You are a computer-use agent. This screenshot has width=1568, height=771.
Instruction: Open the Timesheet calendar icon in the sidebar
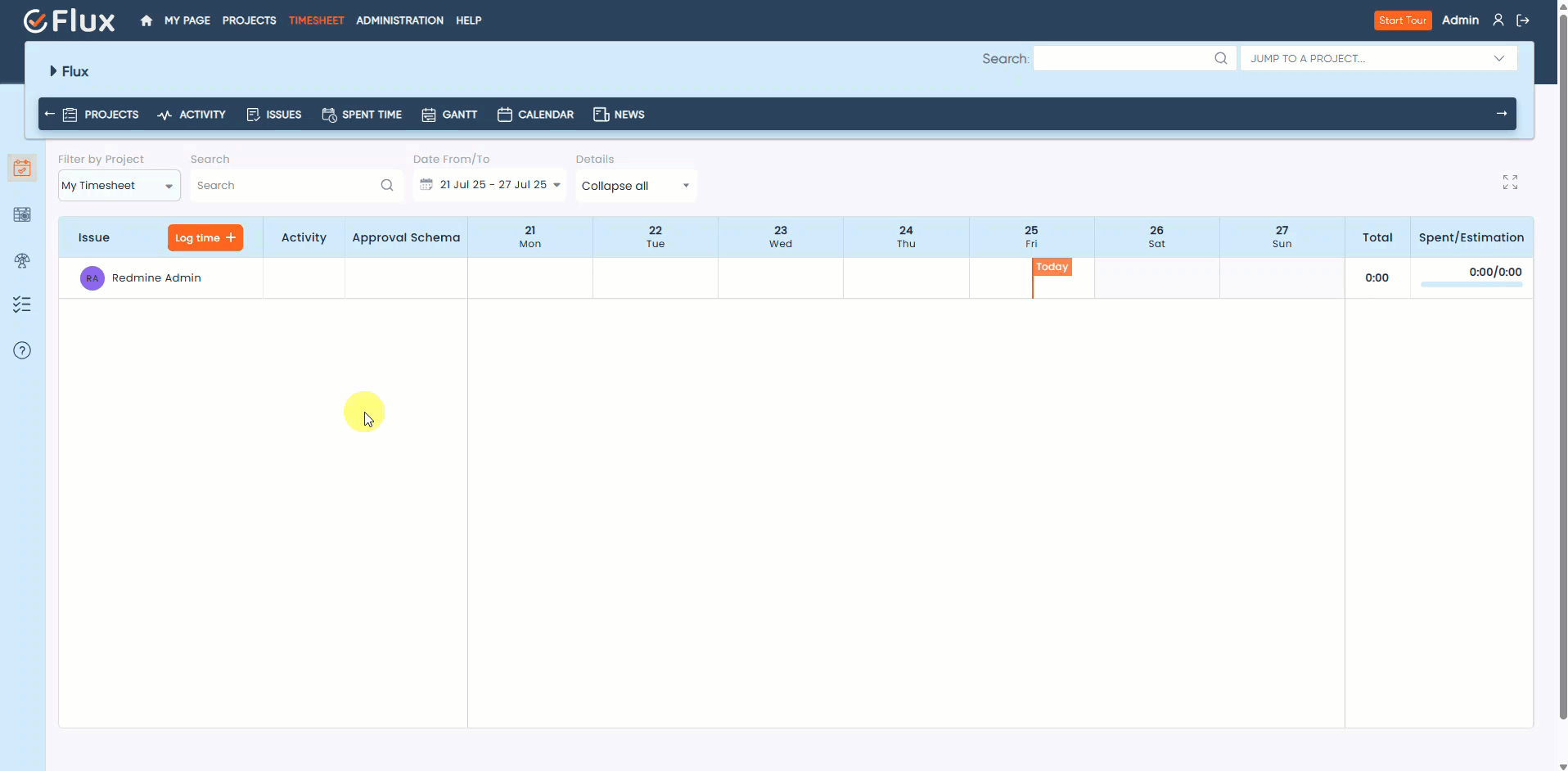coord(22,168)
